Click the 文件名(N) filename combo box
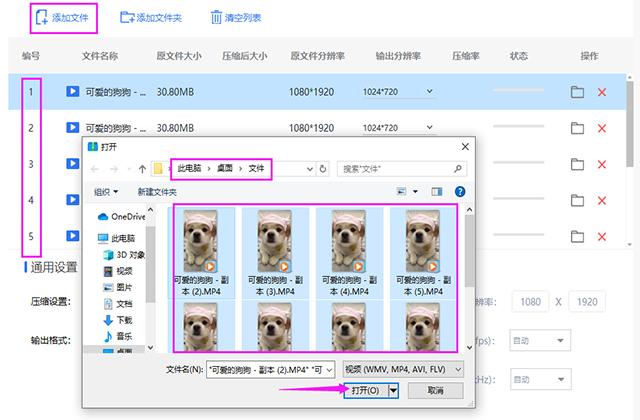The width and height of the screenshot is (640, 420). tap(270, 370)
